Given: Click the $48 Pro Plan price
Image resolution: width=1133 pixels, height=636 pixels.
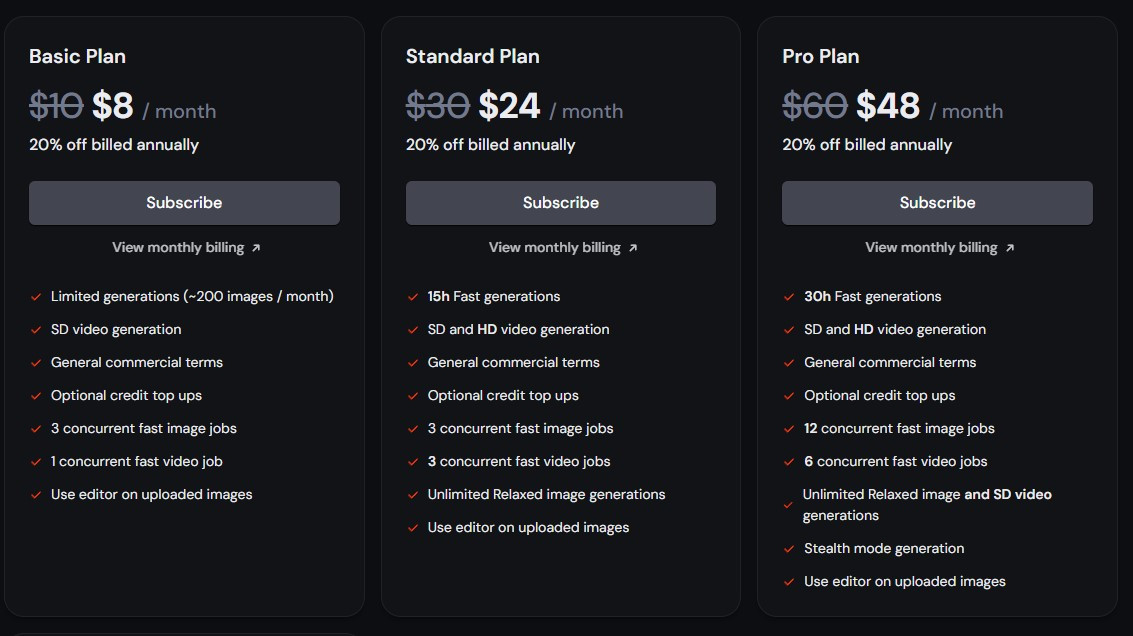Looking at the screenshot, I should 888,106.
